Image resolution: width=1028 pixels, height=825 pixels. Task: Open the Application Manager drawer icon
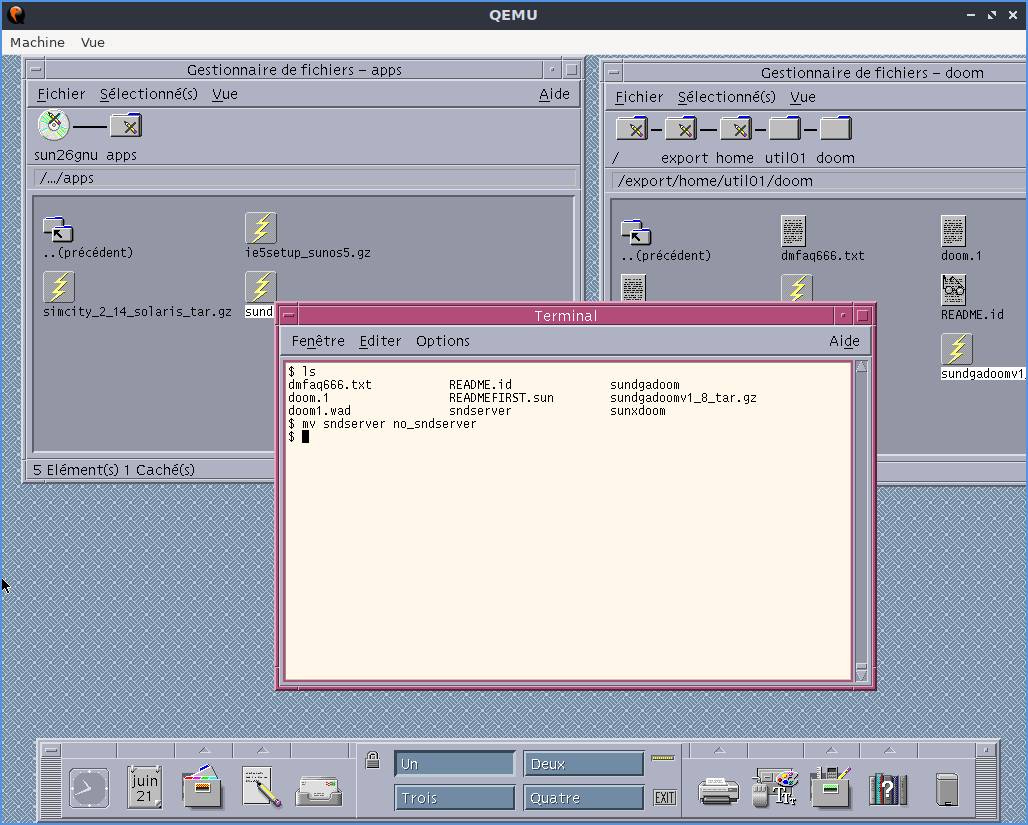tap(830, 787)
